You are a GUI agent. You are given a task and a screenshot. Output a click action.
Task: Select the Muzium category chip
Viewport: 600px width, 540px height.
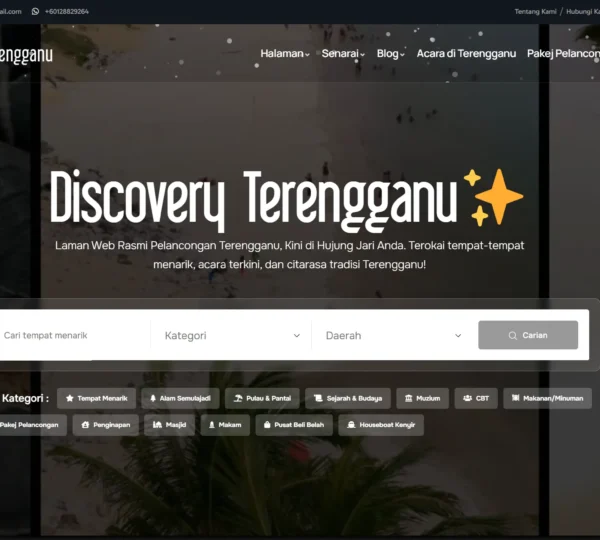coord(422,398)
